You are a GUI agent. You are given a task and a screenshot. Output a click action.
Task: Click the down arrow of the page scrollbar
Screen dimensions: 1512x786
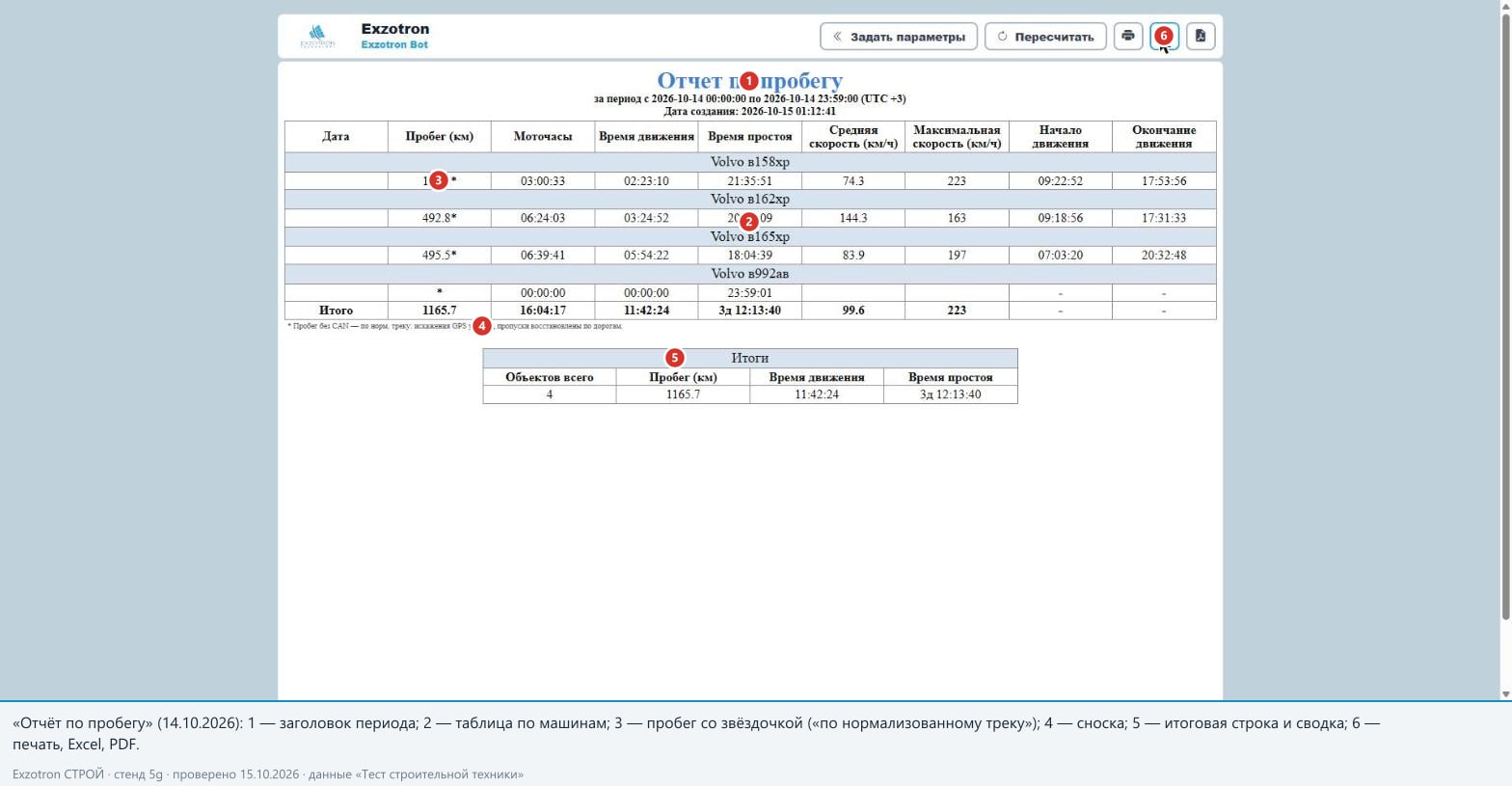[1505, 694]
